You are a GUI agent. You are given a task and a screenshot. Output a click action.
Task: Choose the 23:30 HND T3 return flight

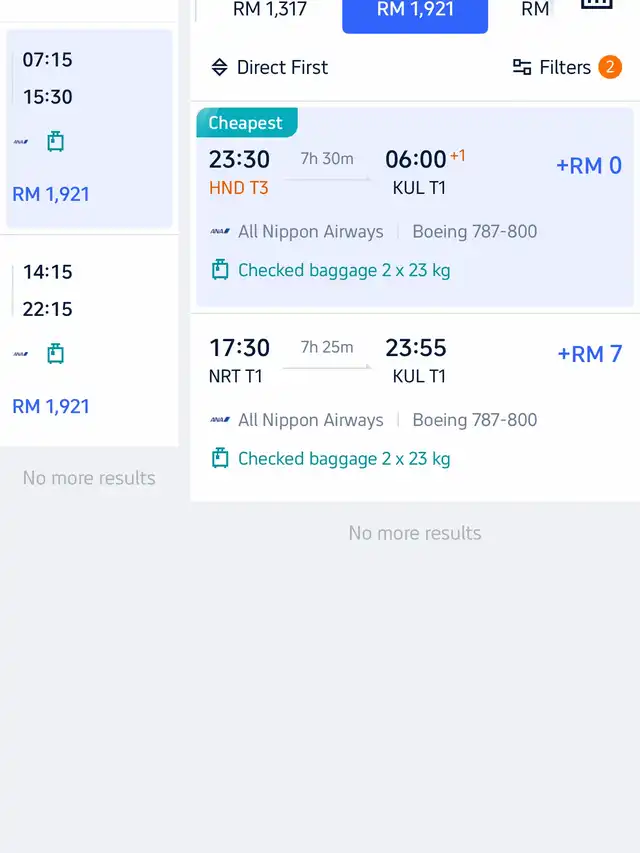[x=415, y=207]
